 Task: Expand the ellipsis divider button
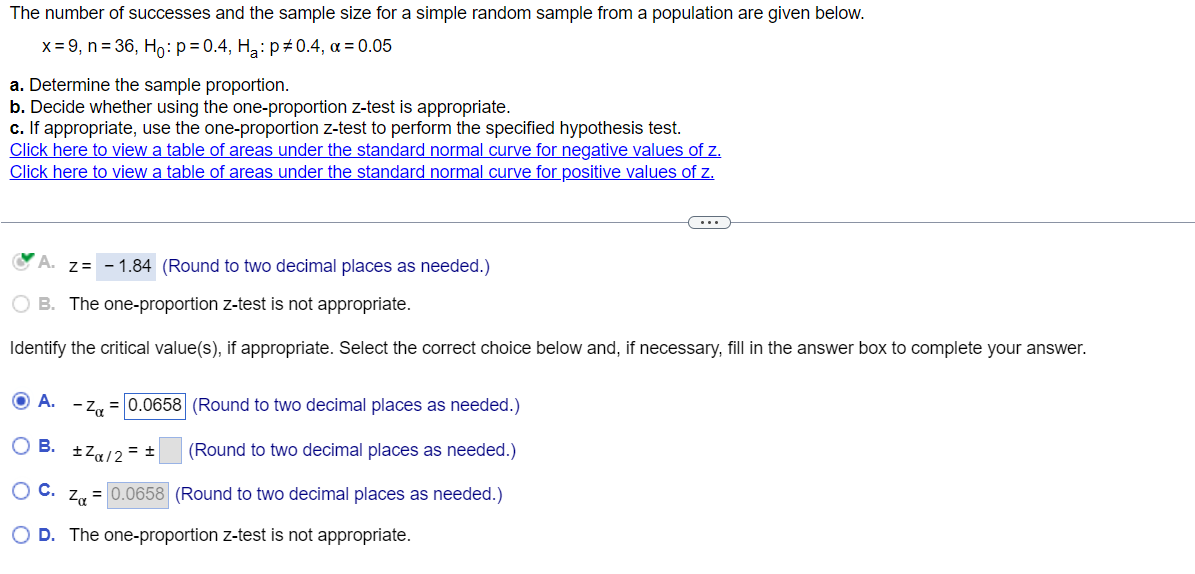pyautogui.click(x=708, y=223)
